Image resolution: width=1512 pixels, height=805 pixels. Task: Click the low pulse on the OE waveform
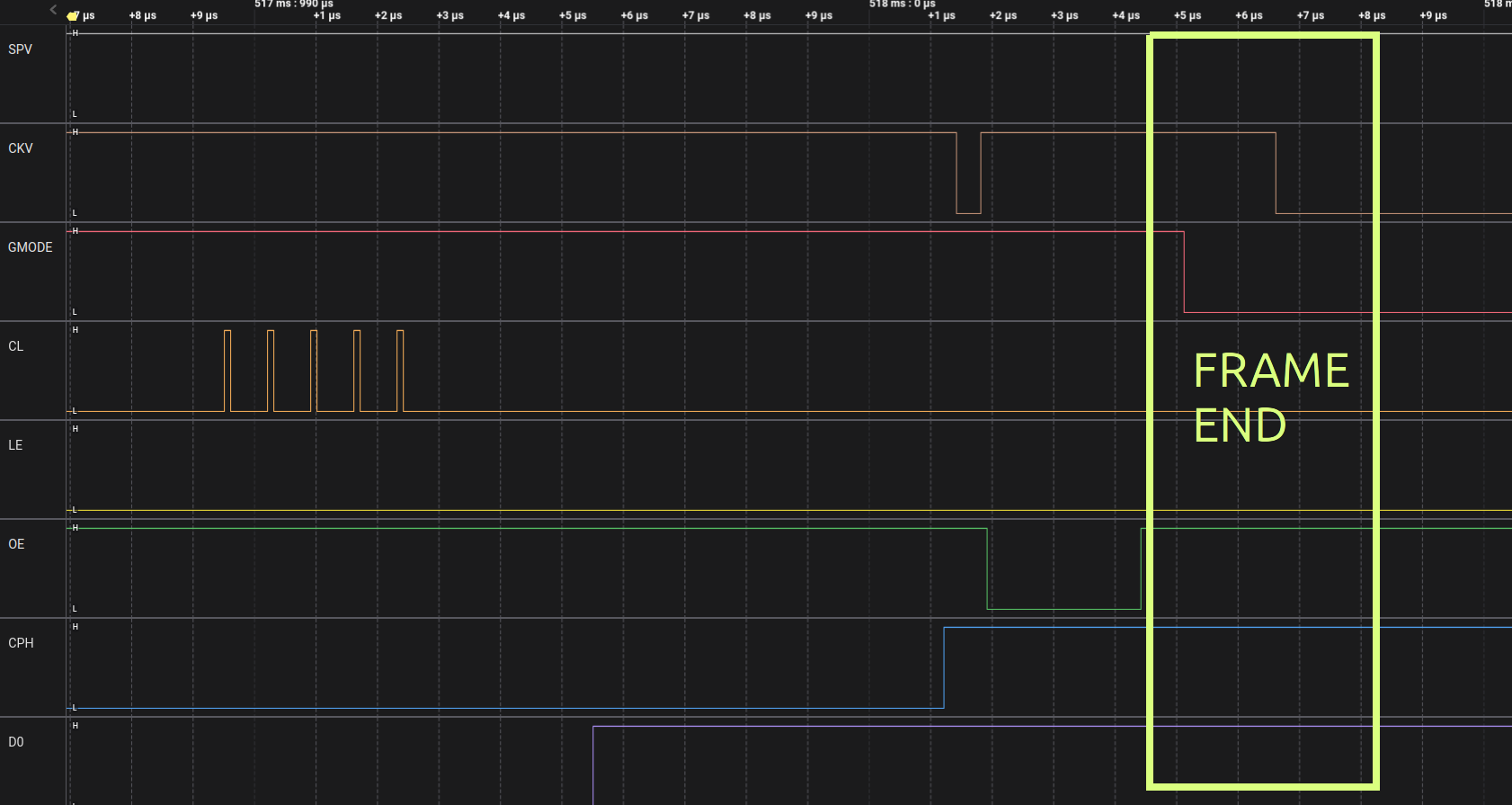pos(1064,568)
